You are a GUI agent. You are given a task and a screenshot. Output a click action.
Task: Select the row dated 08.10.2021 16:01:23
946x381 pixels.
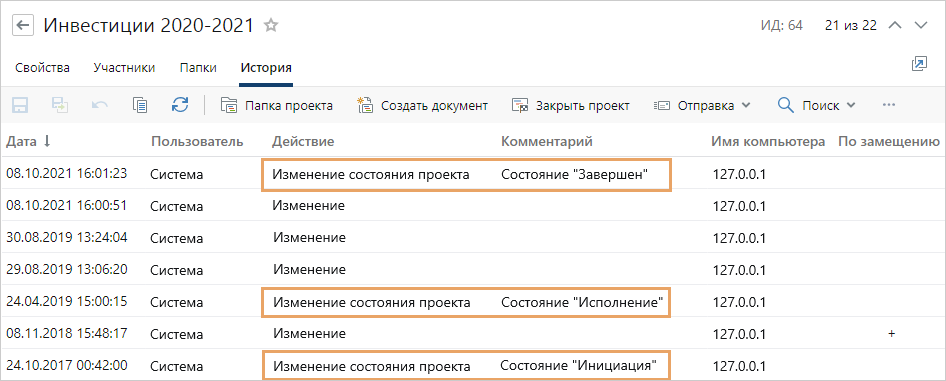[472, 174]
